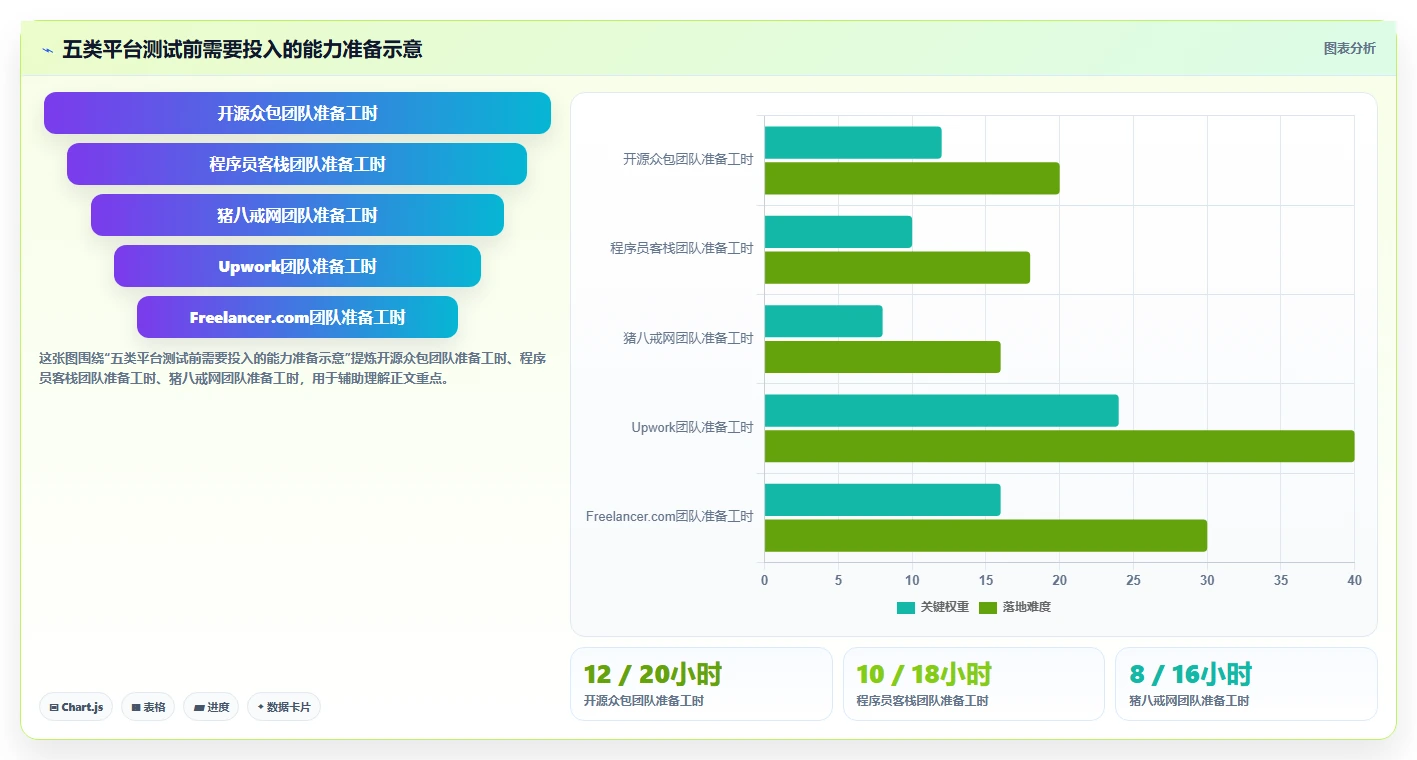
Task: Click the green 落地难度 bar for Upwork
Action: point(1060,446)
